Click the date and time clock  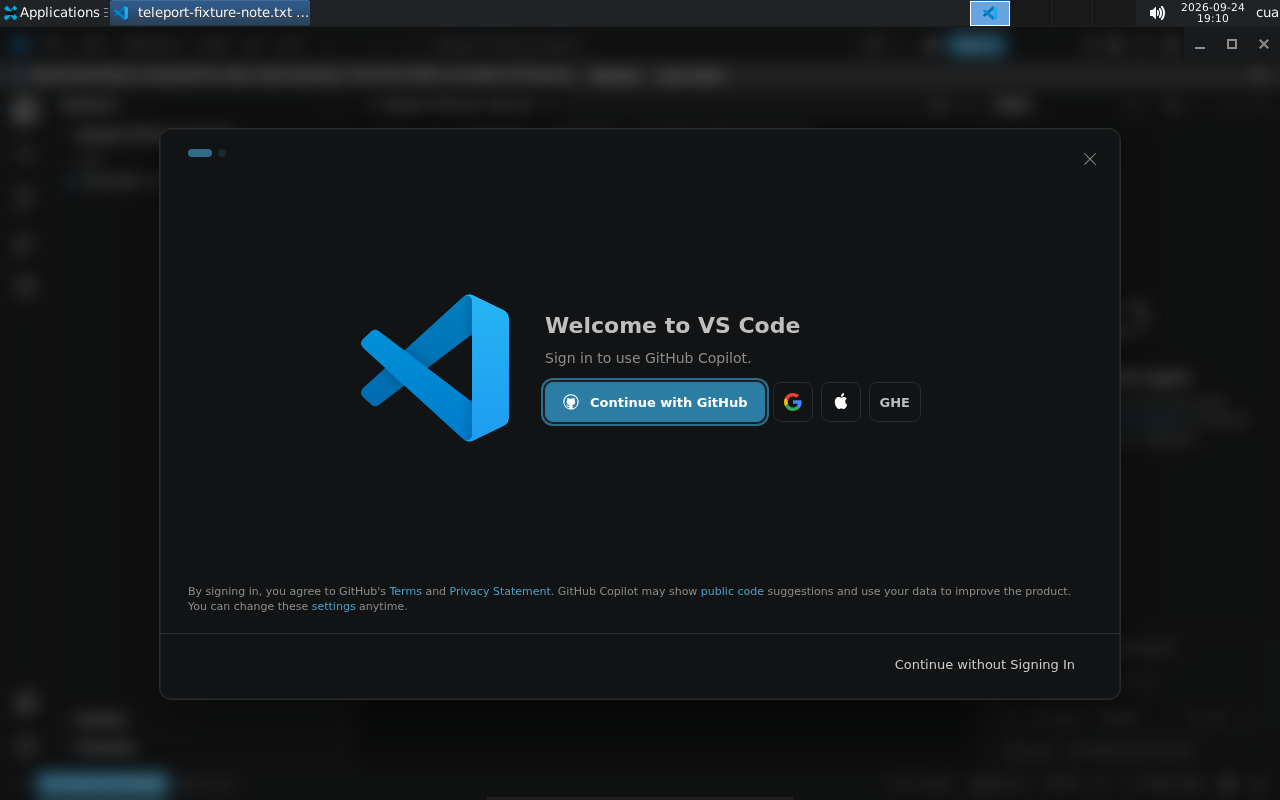tap(1212, 13)
